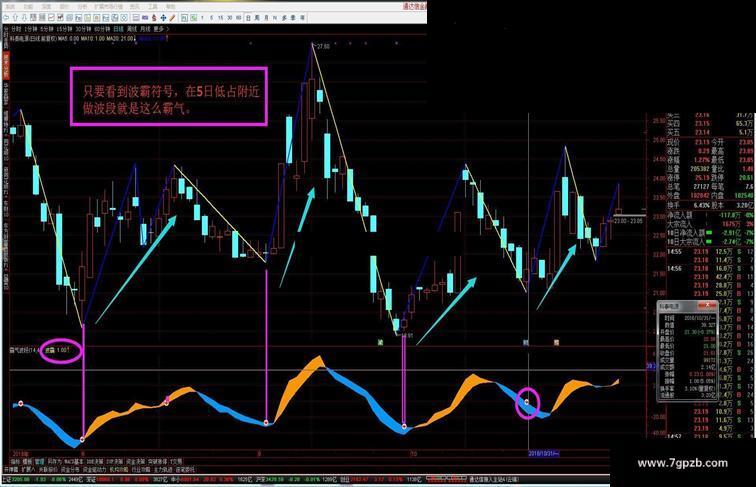Switch to the 1分钟 chart tab

coord(30,29)
